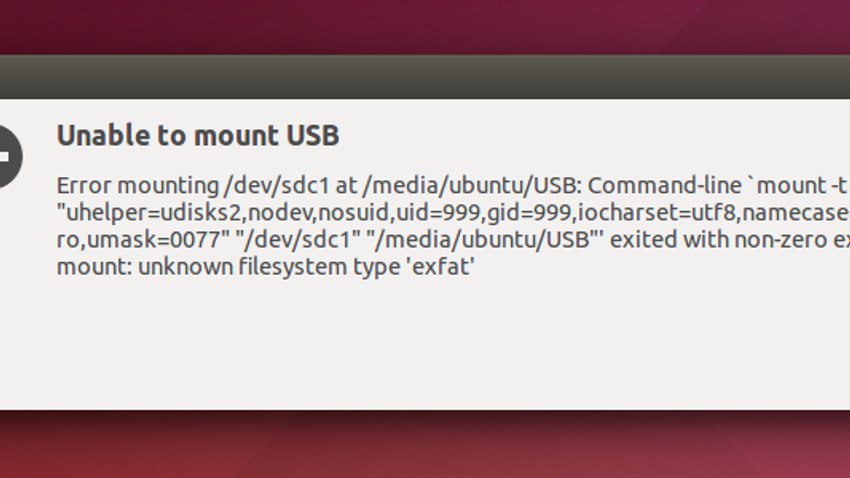Click the desktop wallpaper below the dialog
This screenshot has height=478, width=850.
(x=425, y=444)
